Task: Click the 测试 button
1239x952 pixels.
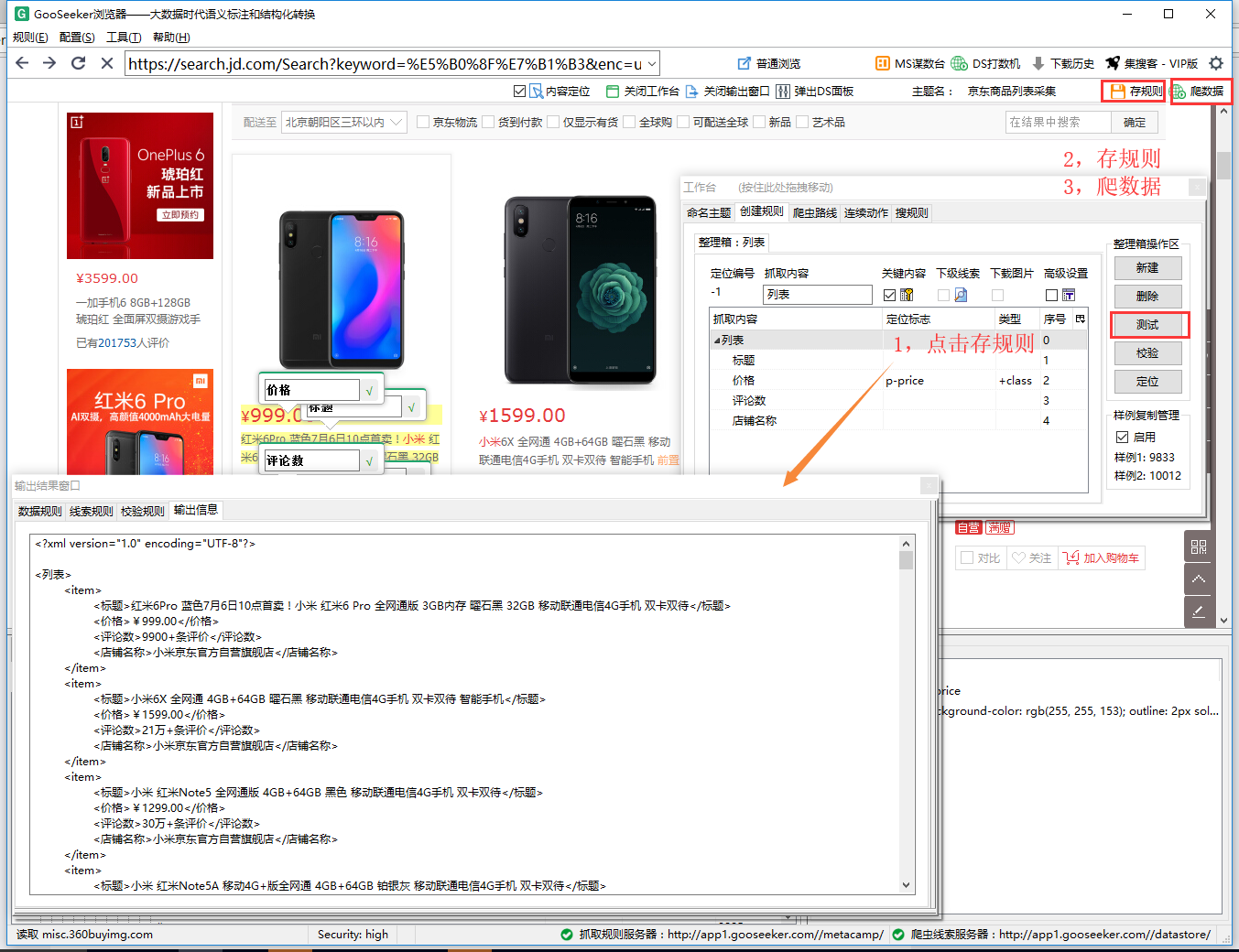Action: 1147,324
